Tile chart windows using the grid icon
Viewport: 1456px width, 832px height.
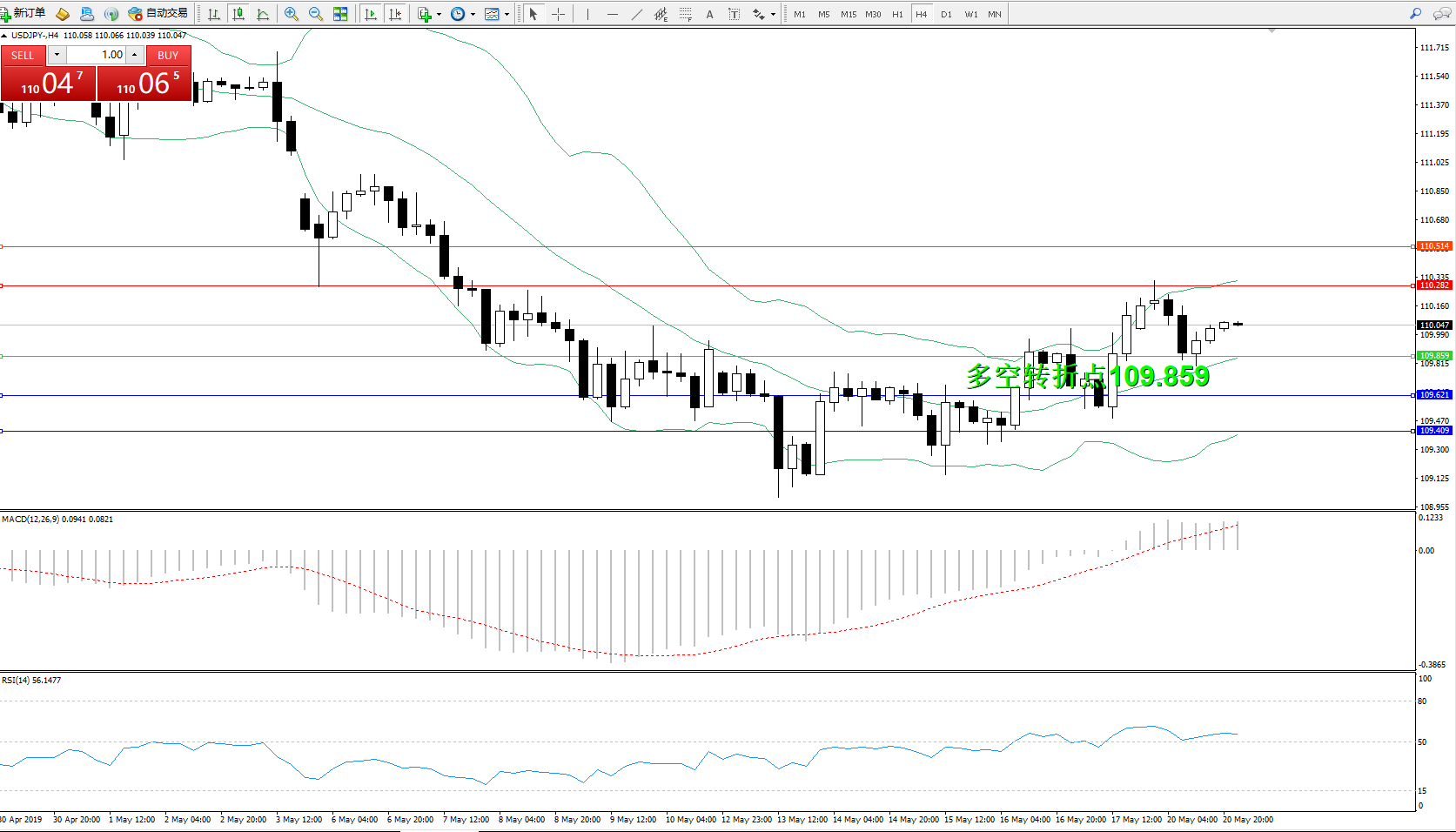(340, 14)
